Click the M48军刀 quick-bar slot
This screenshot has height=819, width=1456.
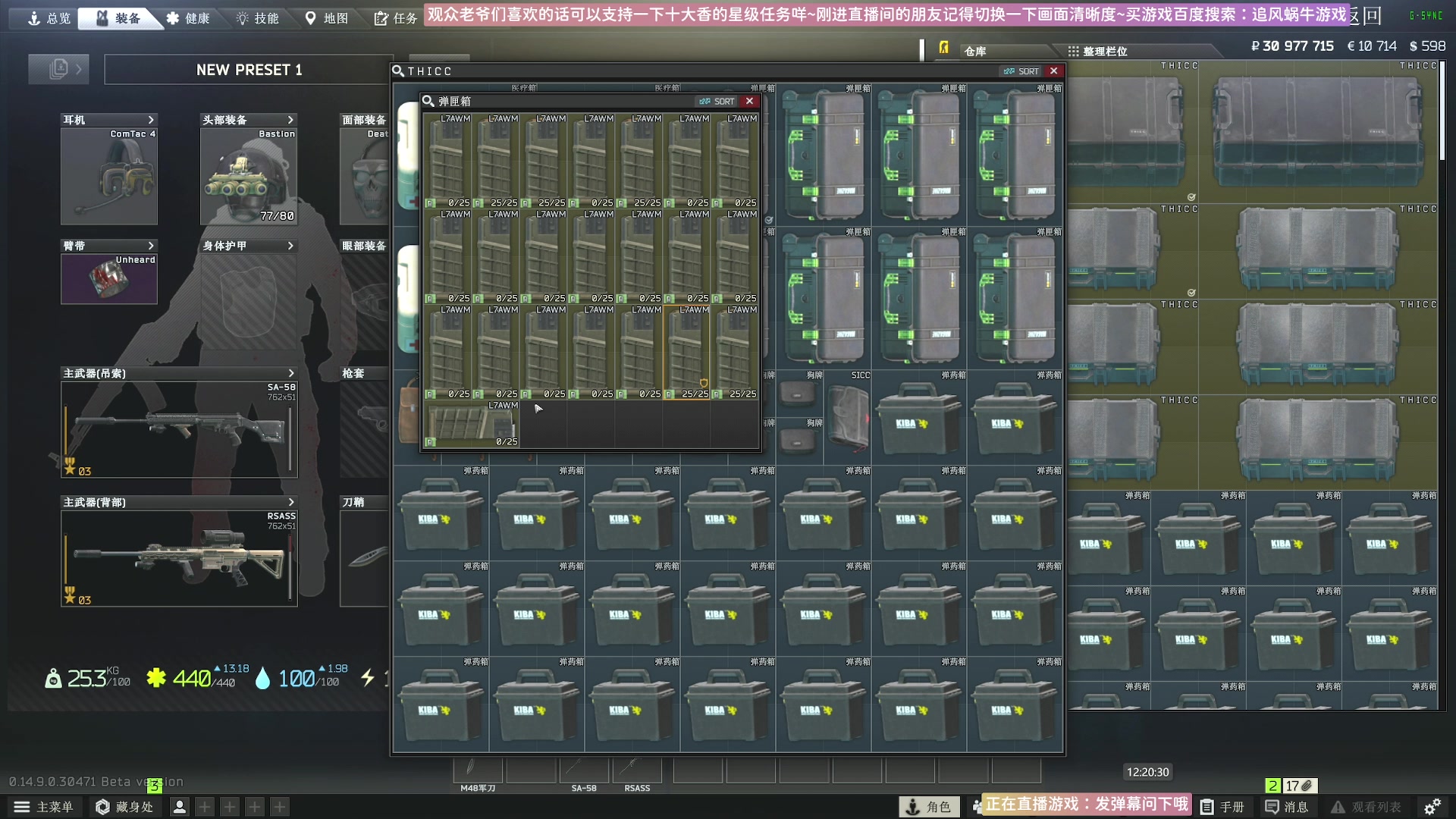(x=478, y=770)
